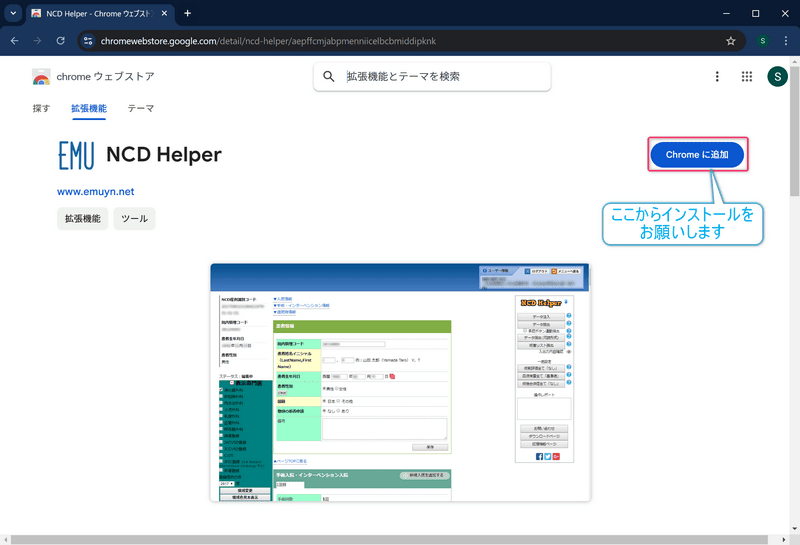800x545 pixels.
Task: Open Chrome profile avatar in toolbar
Action: [x=763, y=41]
